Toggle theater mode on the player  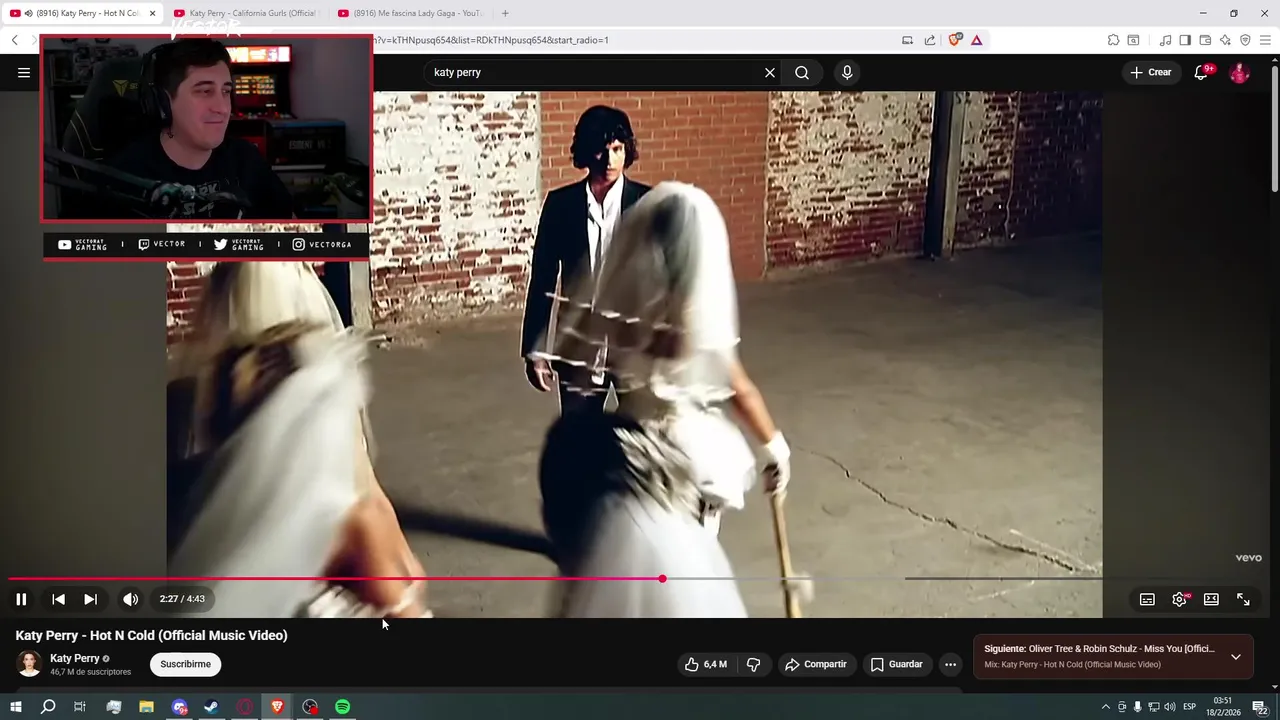(x=1211, y=599)
